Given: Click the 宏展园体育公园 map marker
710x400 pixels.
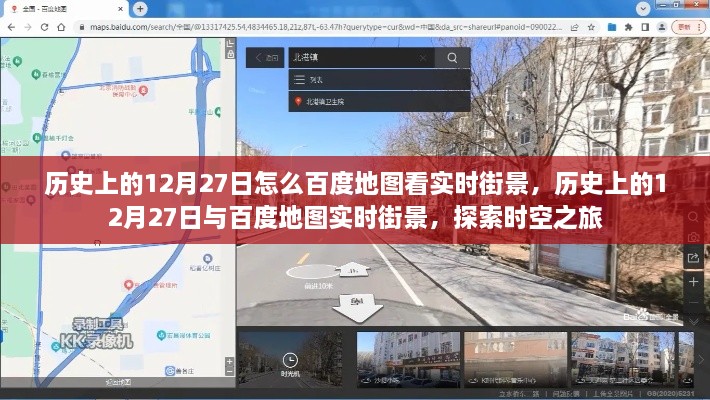Looking at the screenshot, I should coord(161,335).
